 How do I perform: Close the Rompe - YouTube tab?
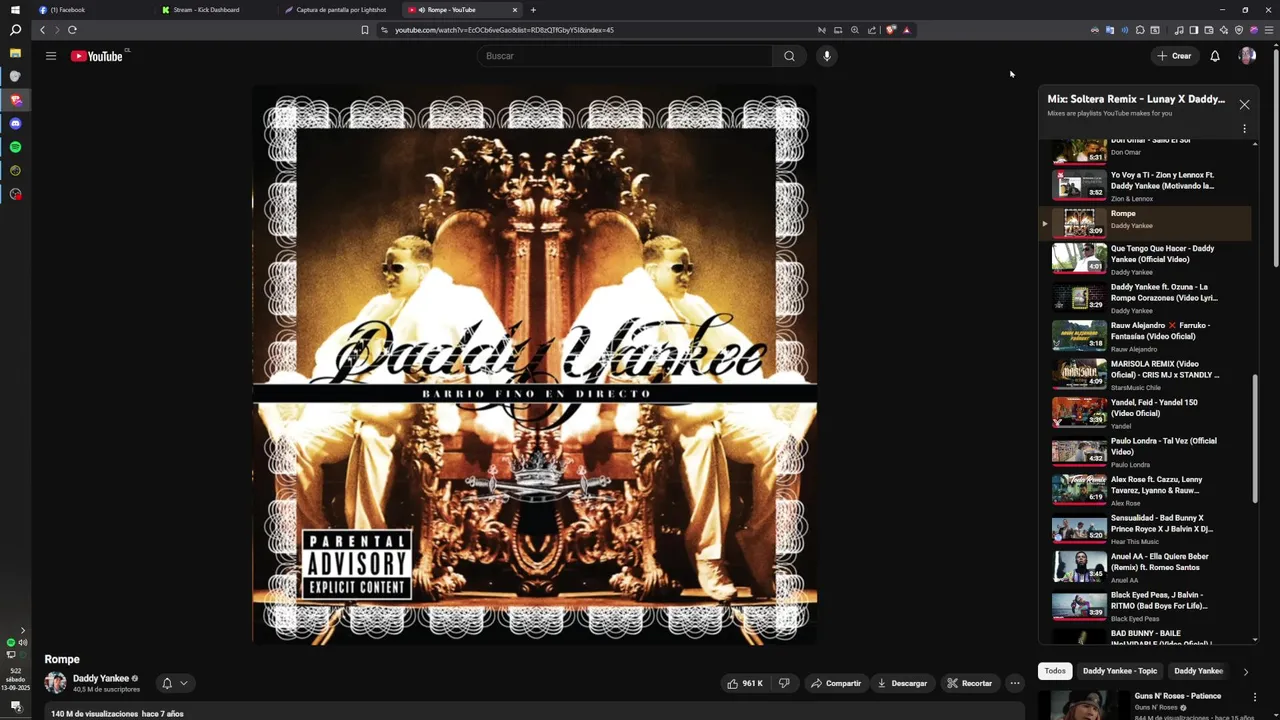pos(515,10)
